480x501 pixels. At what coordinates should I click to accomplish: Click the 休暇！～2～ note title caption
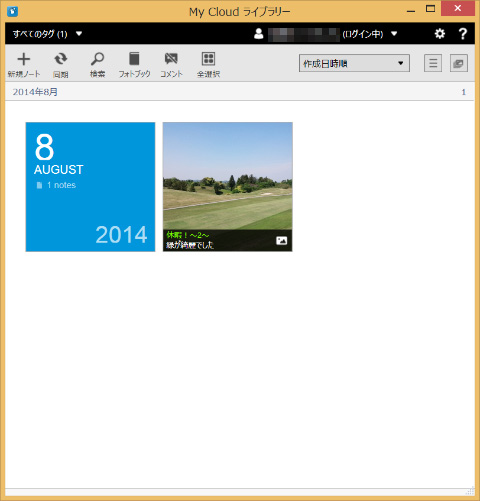coord(188,235)
